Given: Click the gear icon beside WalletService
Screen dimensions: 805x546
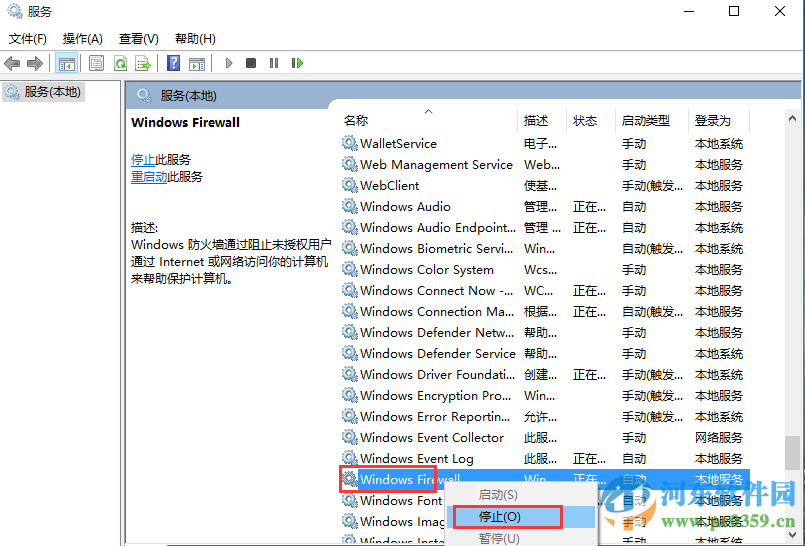Looking at the screenshot, I should pos(350,143).
